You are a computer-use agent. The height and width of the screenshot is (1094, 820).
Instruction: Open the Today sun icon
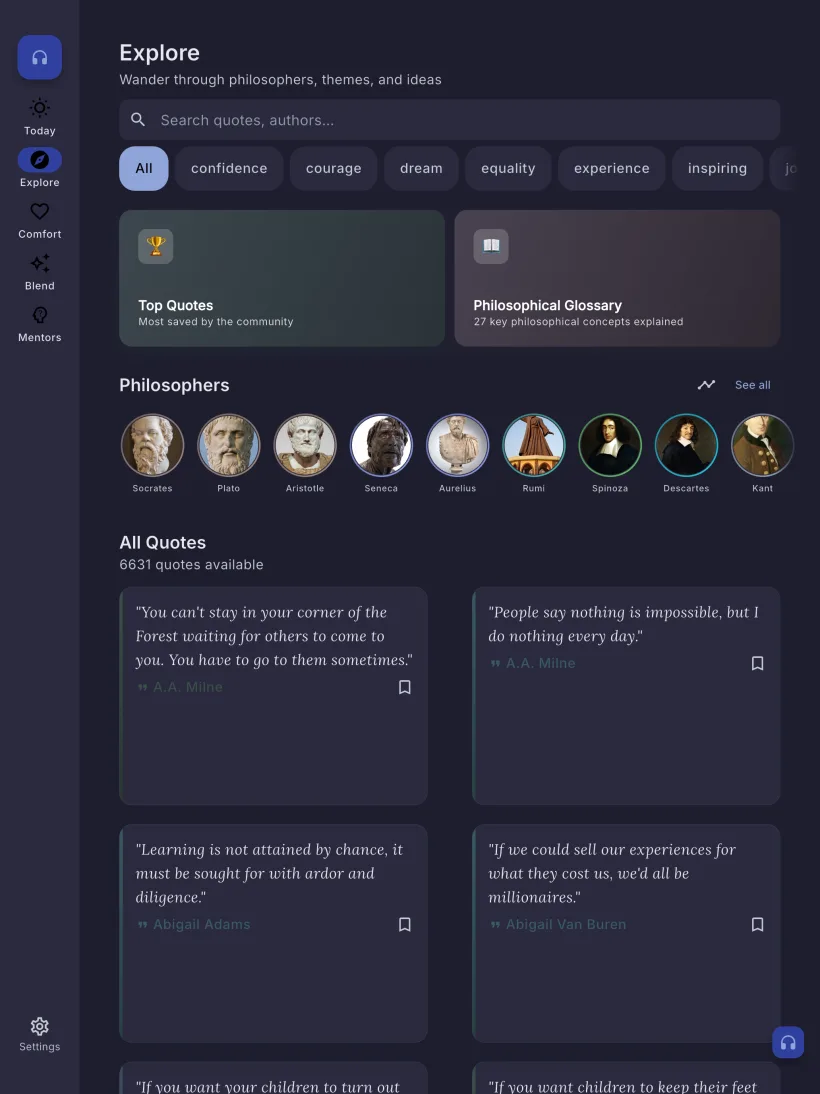pyautogui.click(x=40, y=108)
